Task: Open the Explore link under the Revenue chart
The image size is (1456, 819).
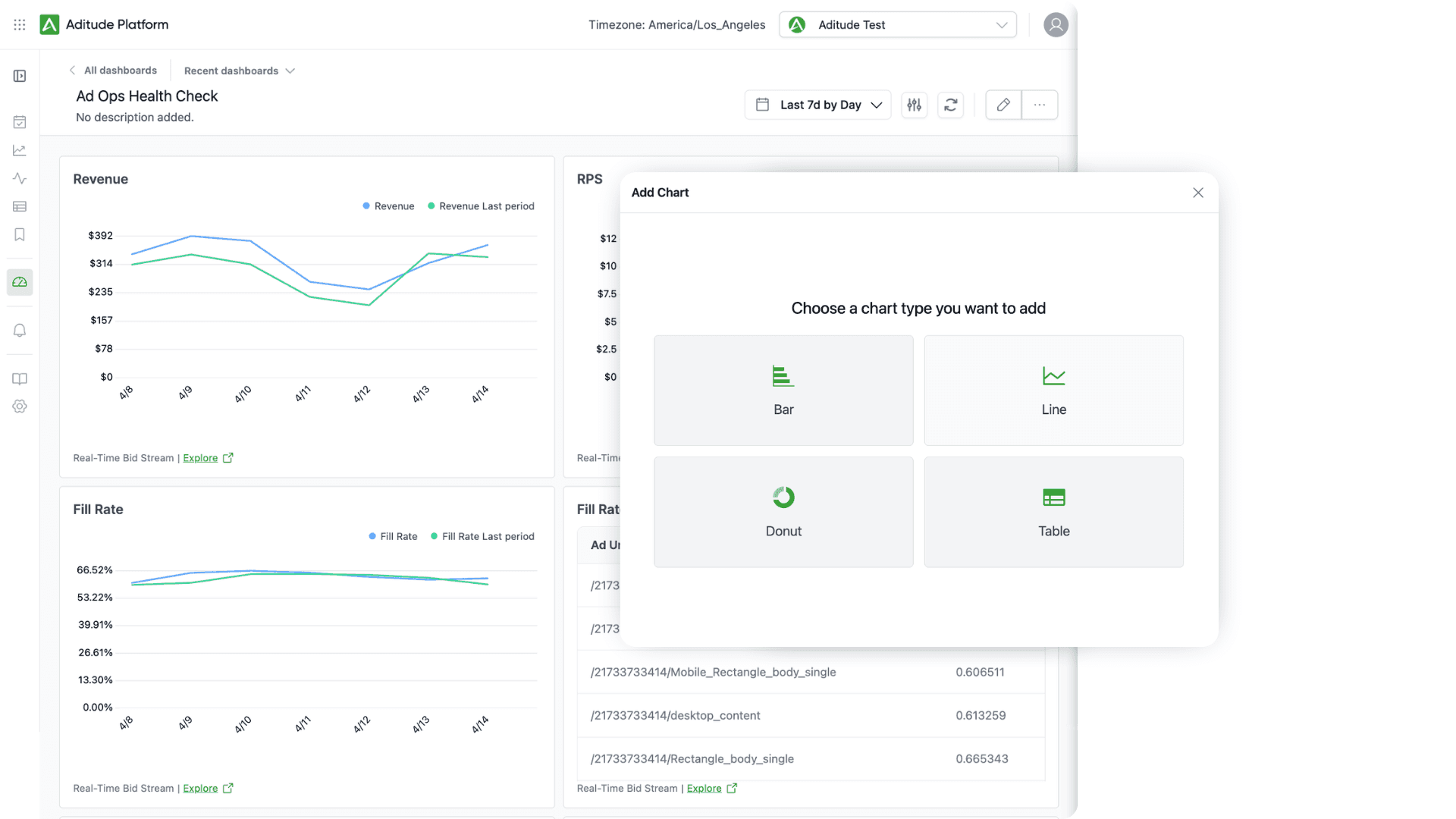Action: pyautogui.click(x=201, y=458)
